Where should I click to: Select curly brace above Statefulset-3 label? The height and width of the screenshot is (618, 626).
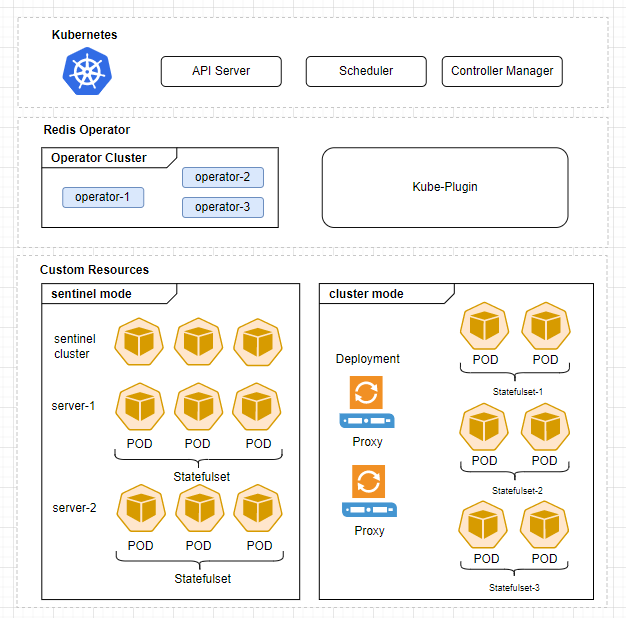tap(514, 568)
